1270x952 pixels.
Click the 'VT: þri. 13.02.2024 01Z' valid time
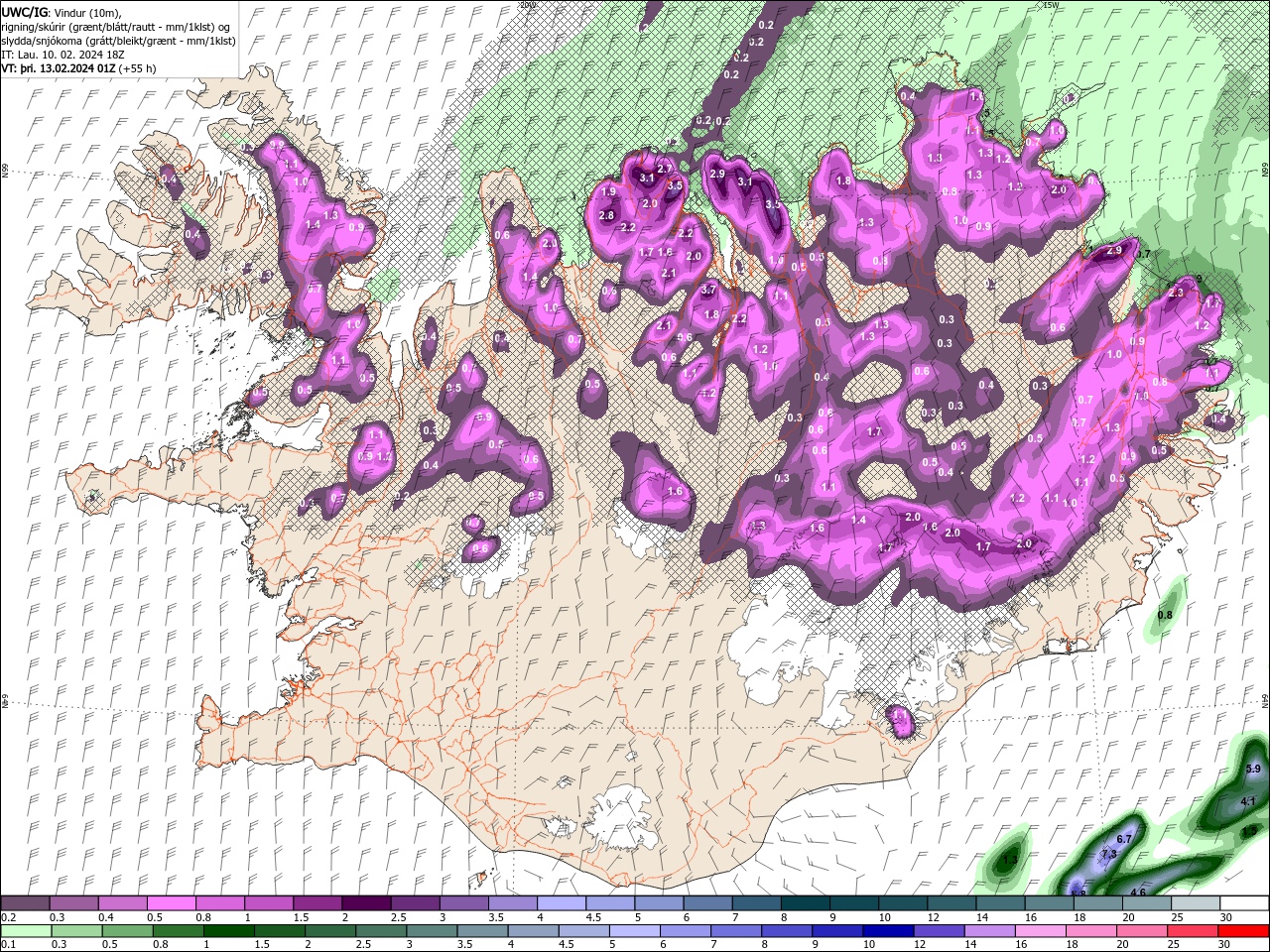tap(59, 68)
